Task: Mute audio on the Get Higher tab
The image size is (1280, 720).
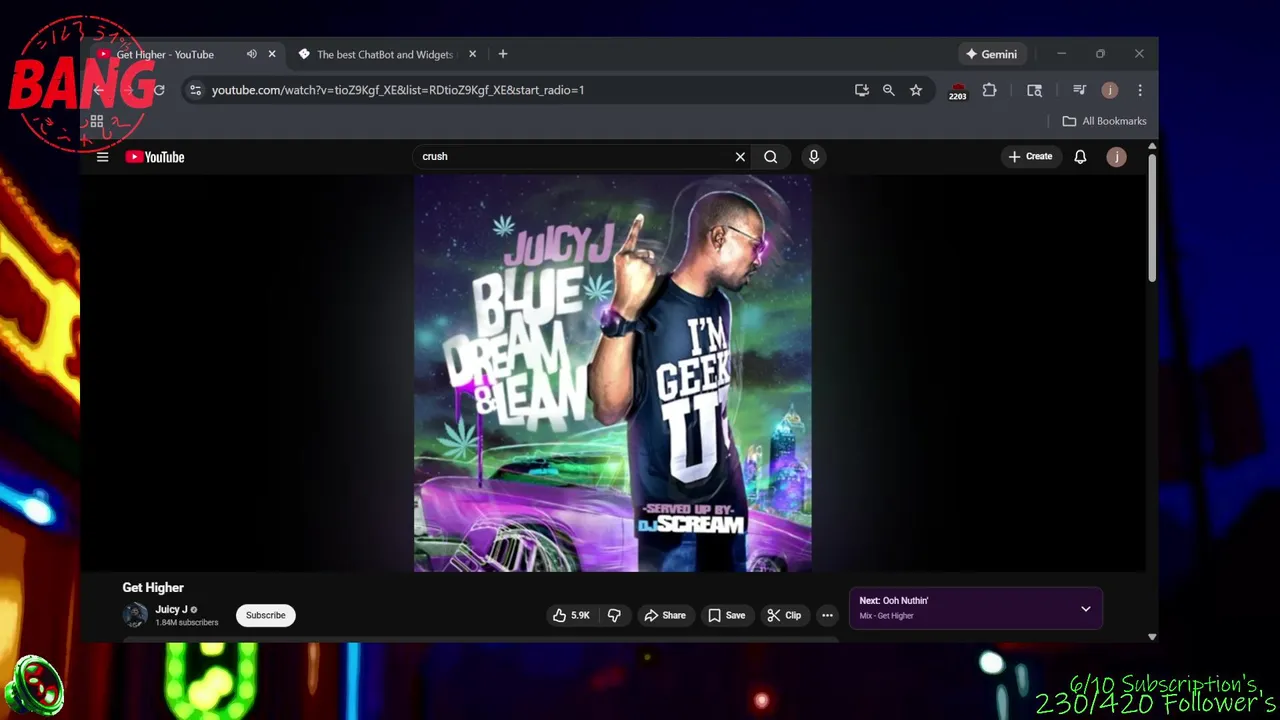Action: pyautogui.click(x=252, y=54)
